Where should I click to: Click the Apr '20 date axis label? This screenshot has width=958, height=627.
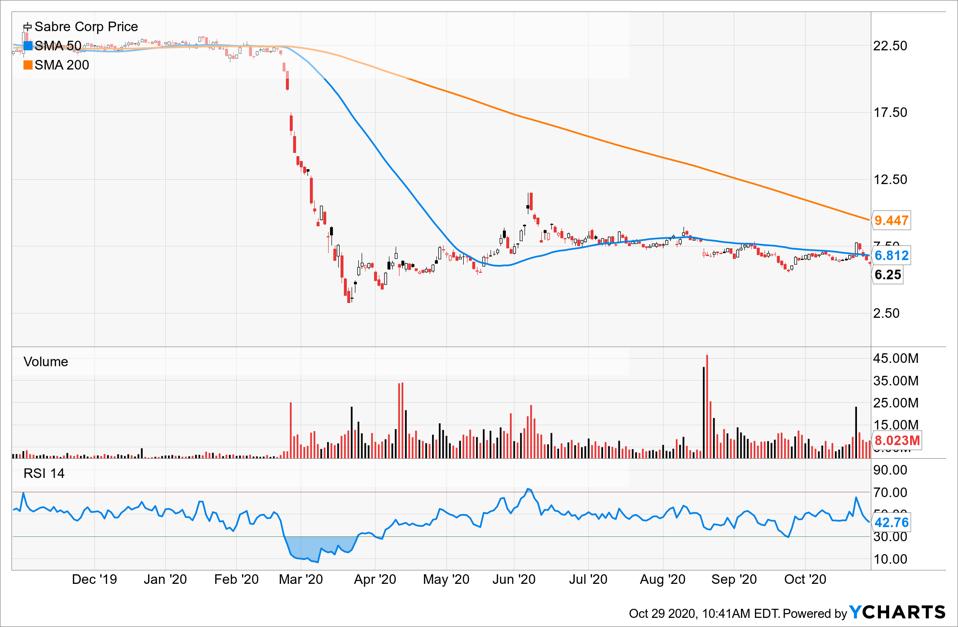click(x=375, y=579)
